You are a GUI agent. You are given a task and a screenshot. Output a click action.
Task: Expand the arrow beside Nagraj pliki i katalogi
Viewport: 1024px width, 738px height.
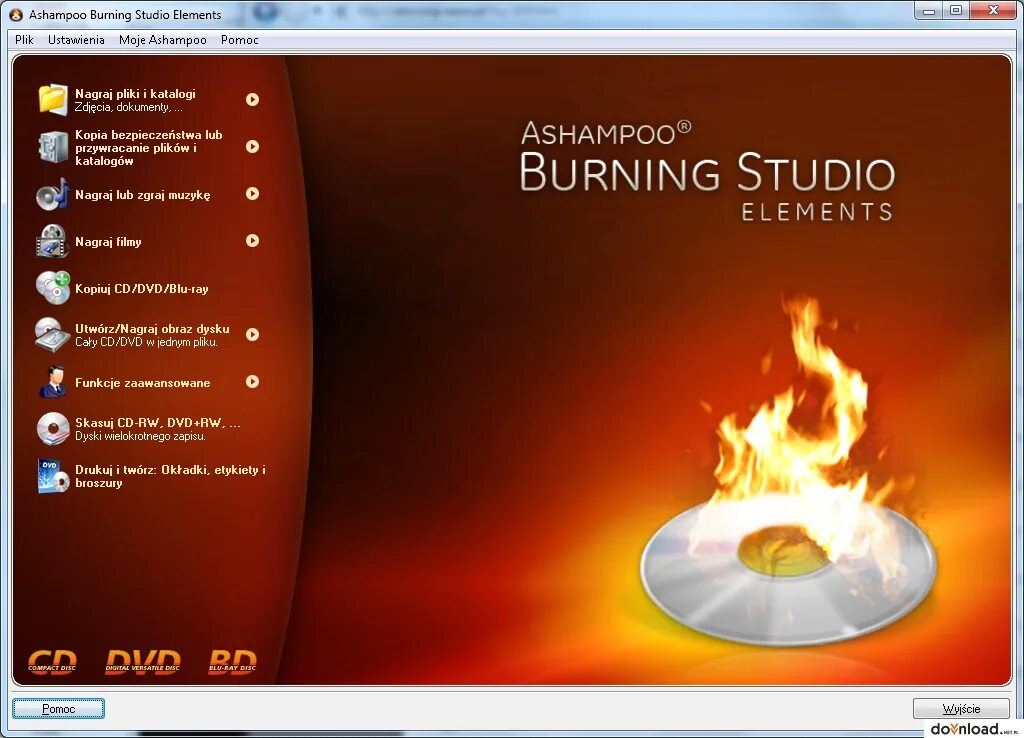click(252, 99)
